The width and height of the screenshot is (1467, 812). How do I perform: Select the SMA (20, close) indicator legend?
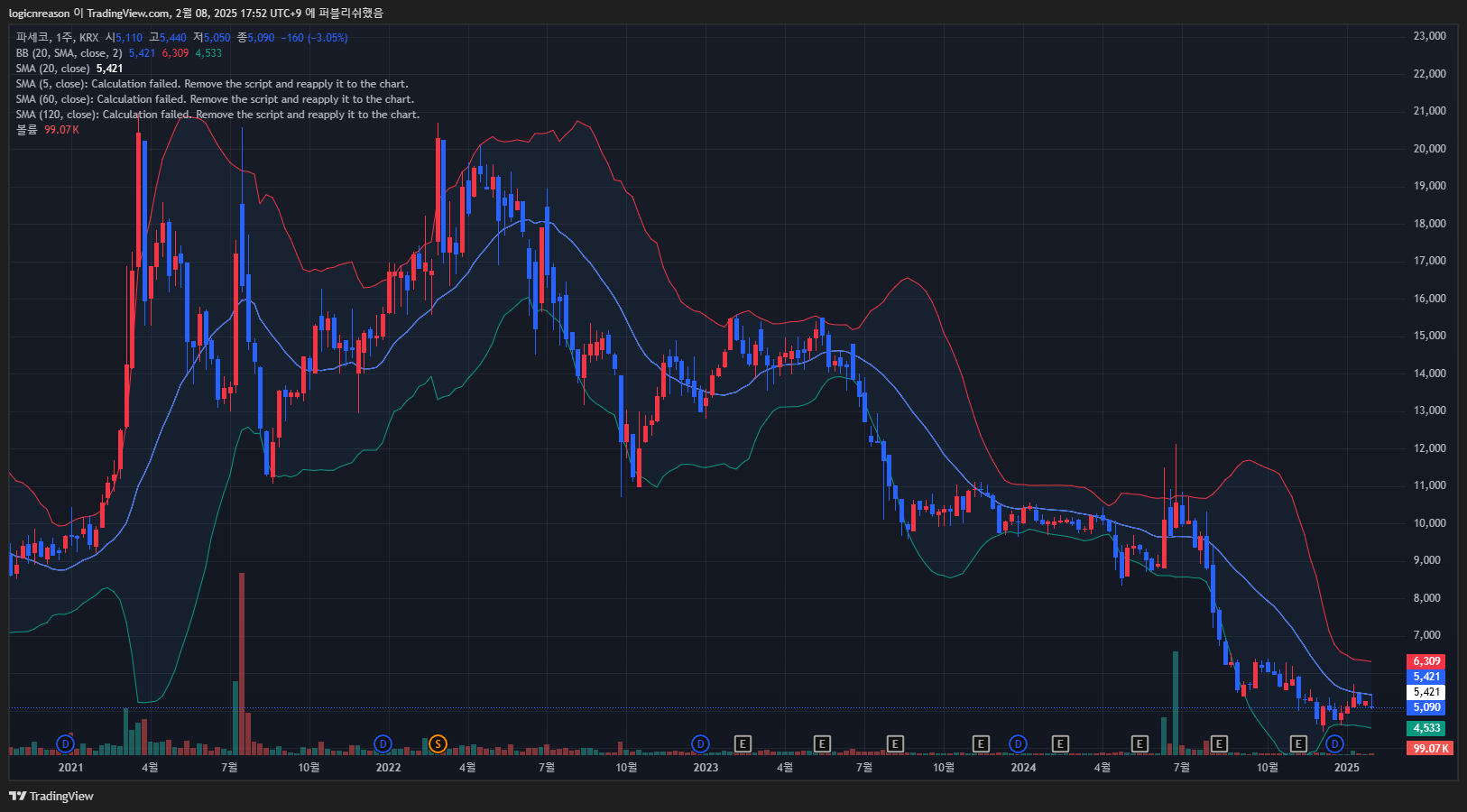[52, 69]
